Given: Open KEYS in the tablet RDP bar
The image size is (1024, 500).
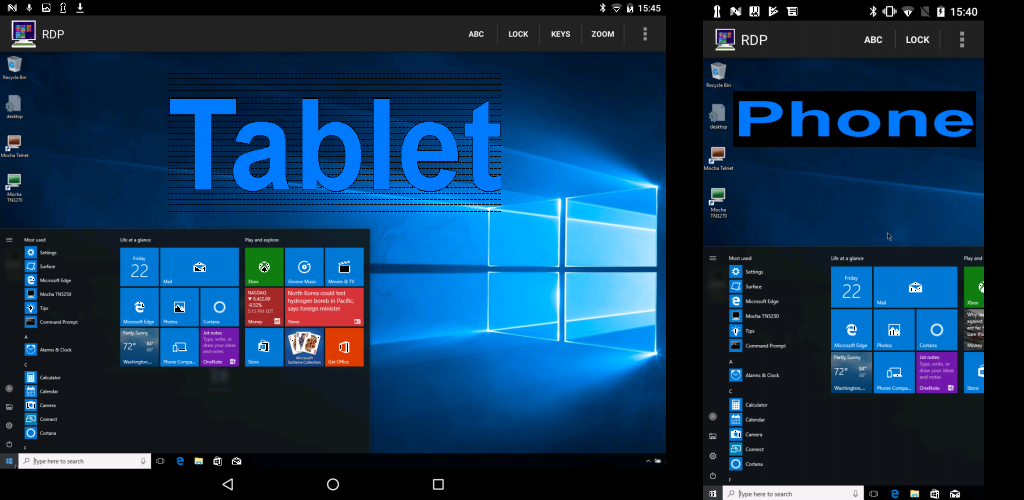Looking at the screenshot, I should pos(560,34).
